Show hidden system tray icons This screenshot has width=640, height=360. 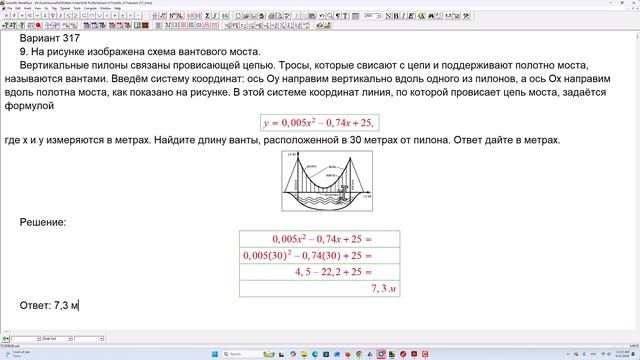(568, 354)
